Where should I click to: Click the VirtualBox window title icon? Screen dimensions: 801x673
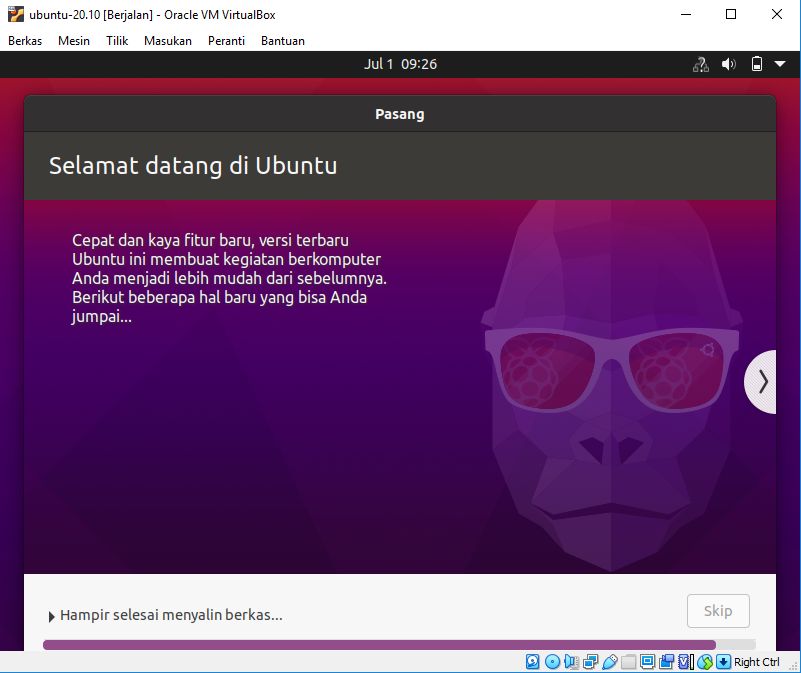coord(15,14)
